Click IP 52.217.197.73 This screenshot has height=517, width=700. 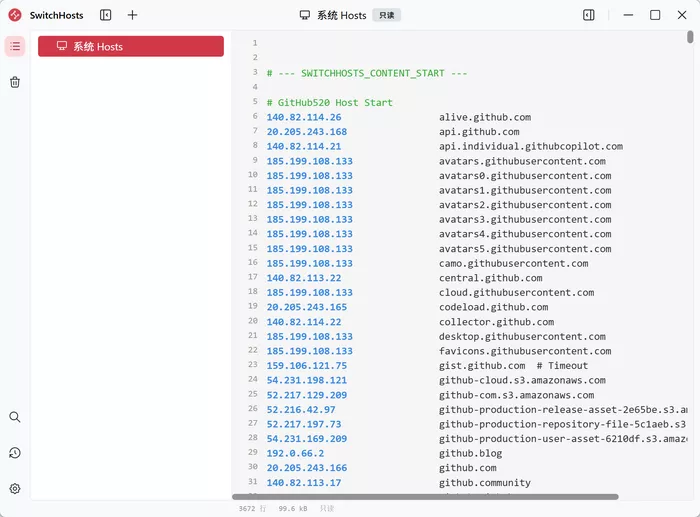click(x=304, y=424)
